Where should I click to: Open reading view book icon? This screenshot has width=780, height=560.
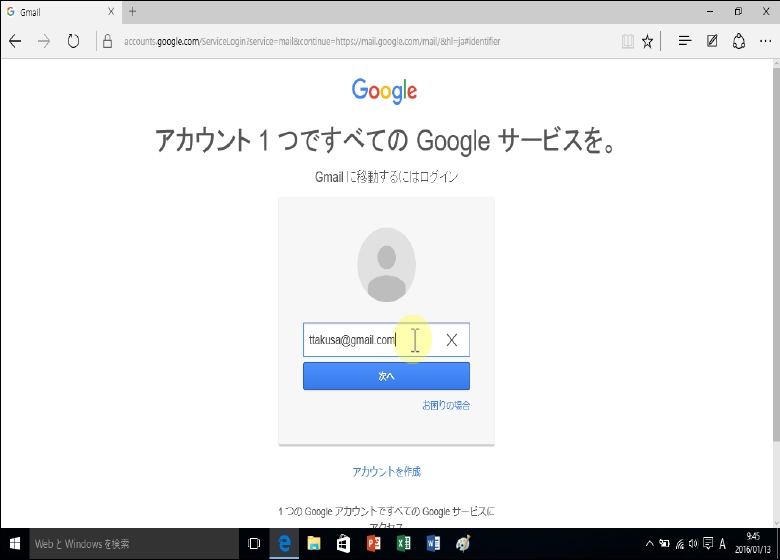pyautogui.click(x=628, y=41)
